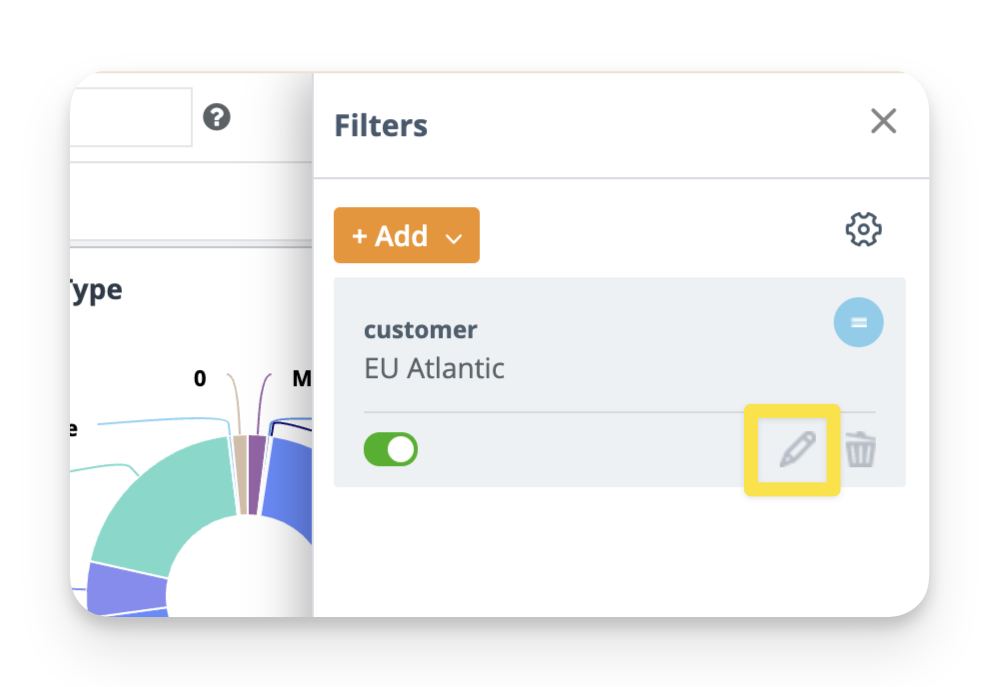Click the Filters panel title
The height and width of the screenshot is (687, 999).
(x=381, y=126)
